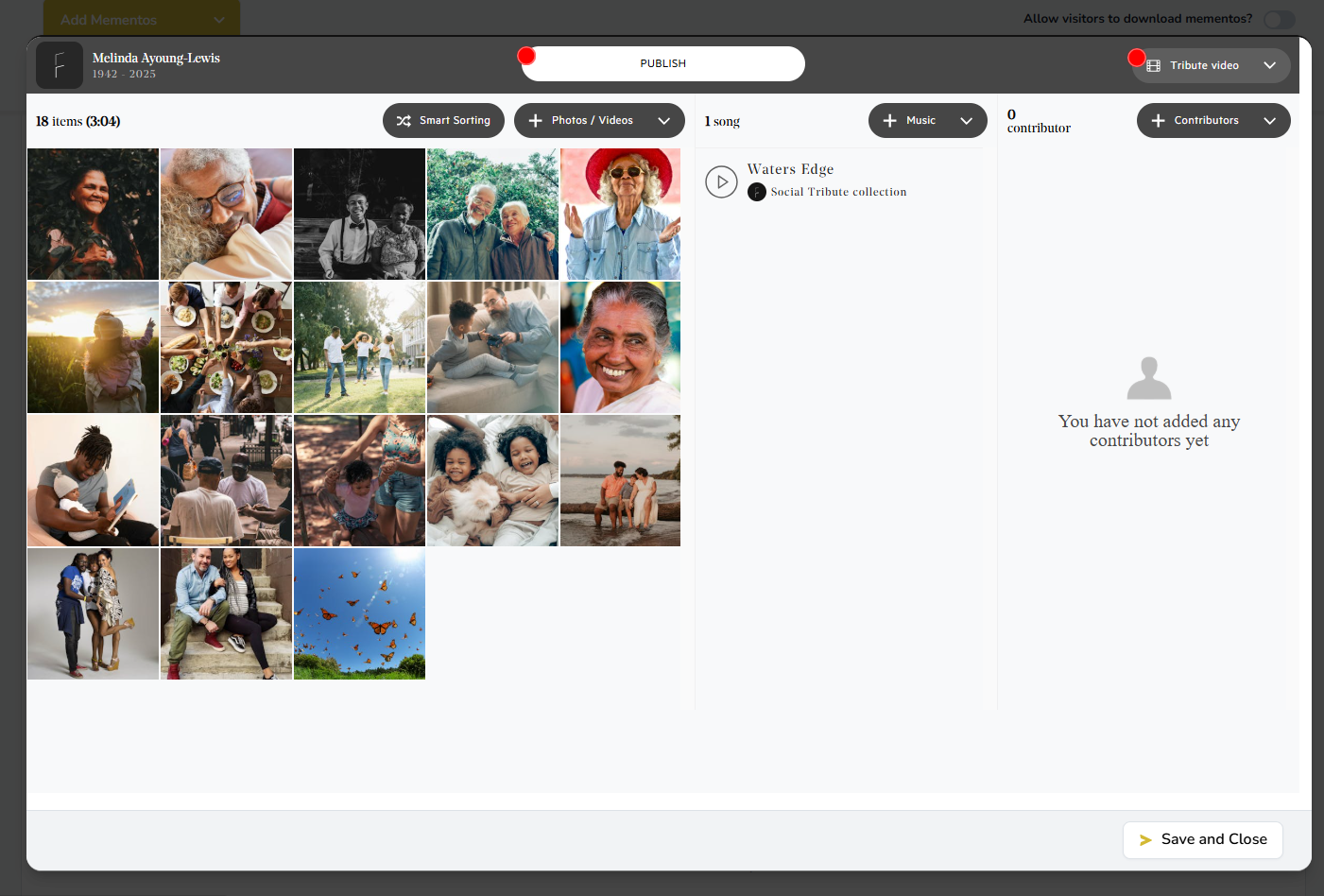Click the plus icon for Photos / Videos

(x=535, y=121)
